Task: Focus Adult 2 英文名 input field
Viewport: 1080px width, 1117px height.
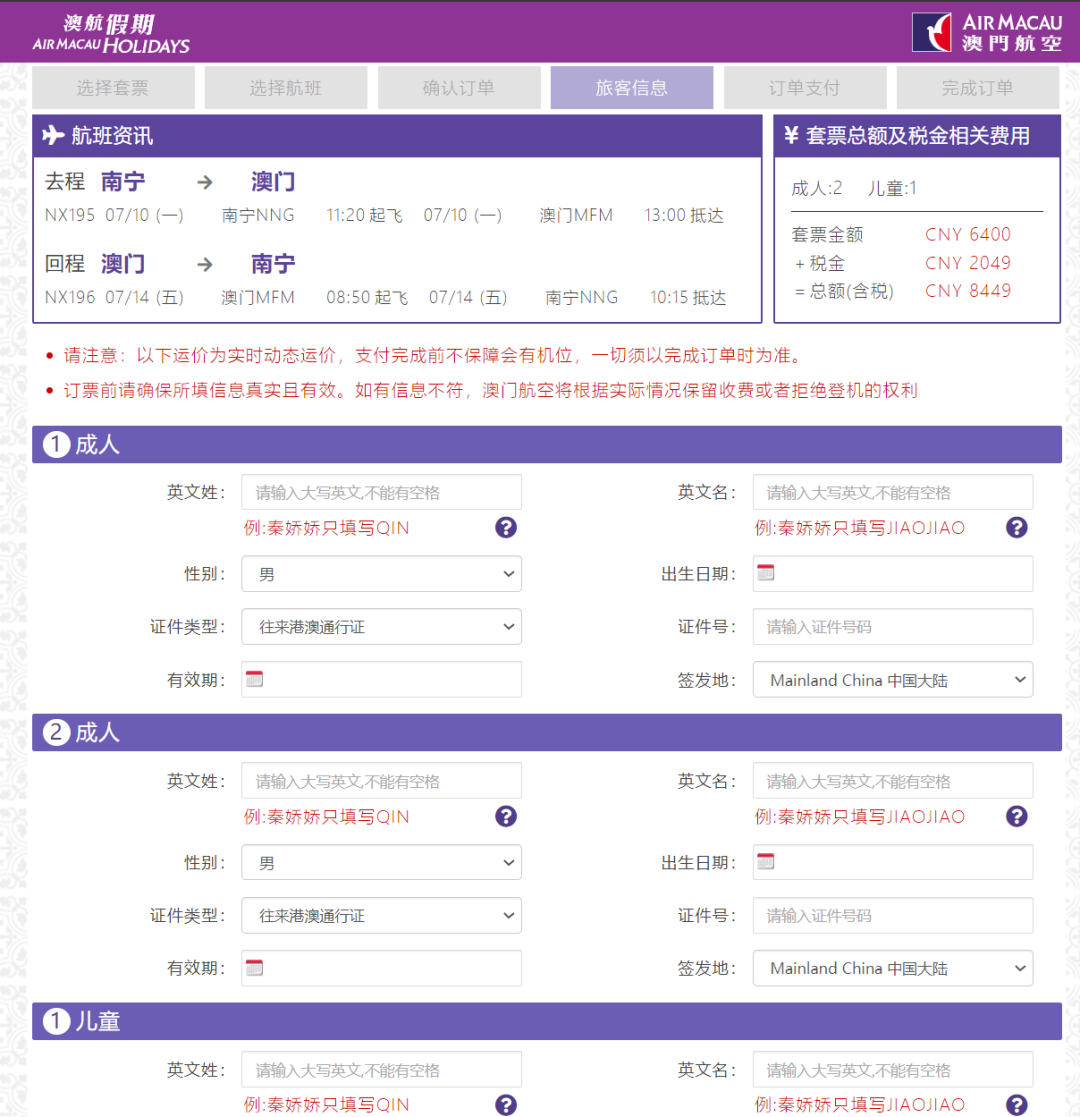Action: 893,781
